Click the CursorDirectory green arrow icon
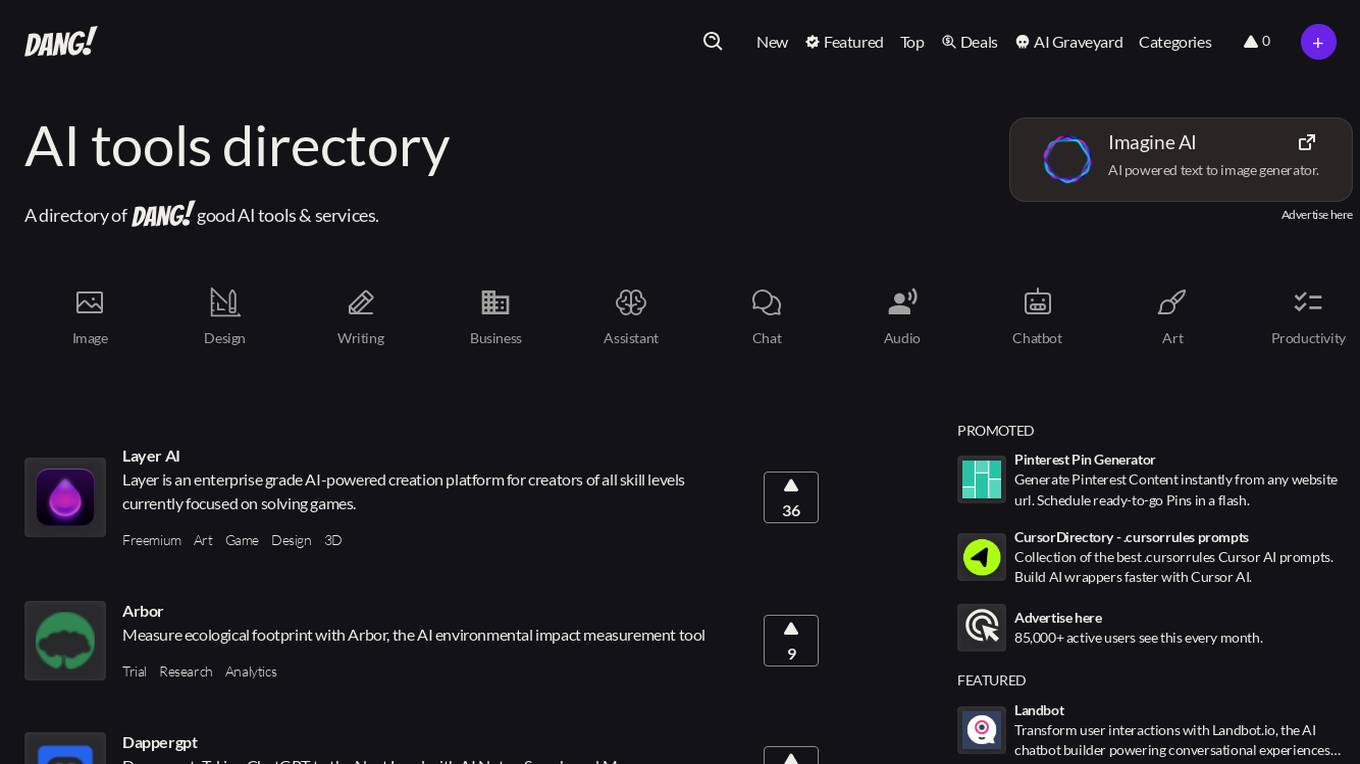The width and height of the screenshot is (1360, 764). click(982, 557)
